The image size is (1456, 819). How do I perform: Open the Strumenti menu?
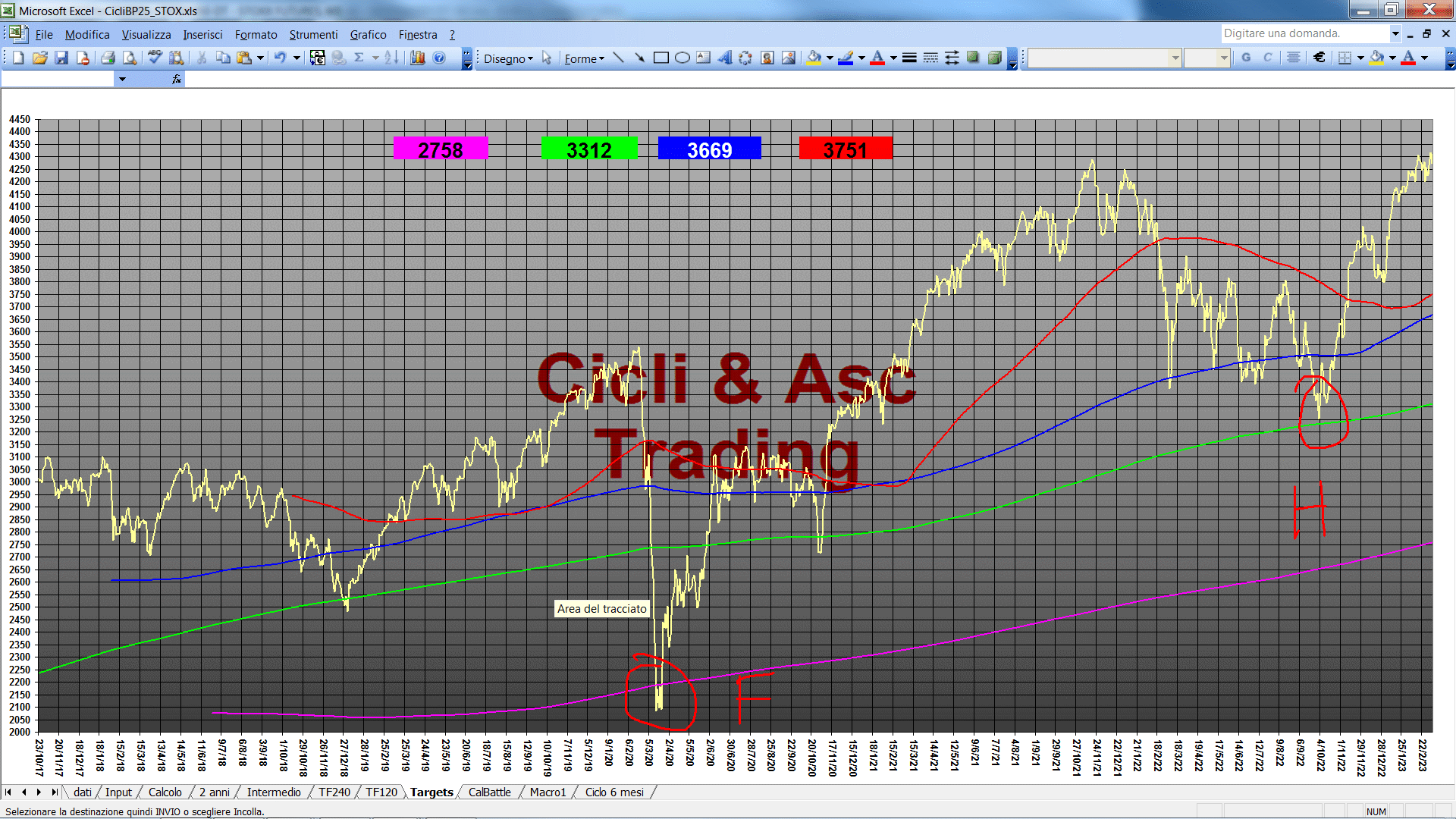[313, 35]
